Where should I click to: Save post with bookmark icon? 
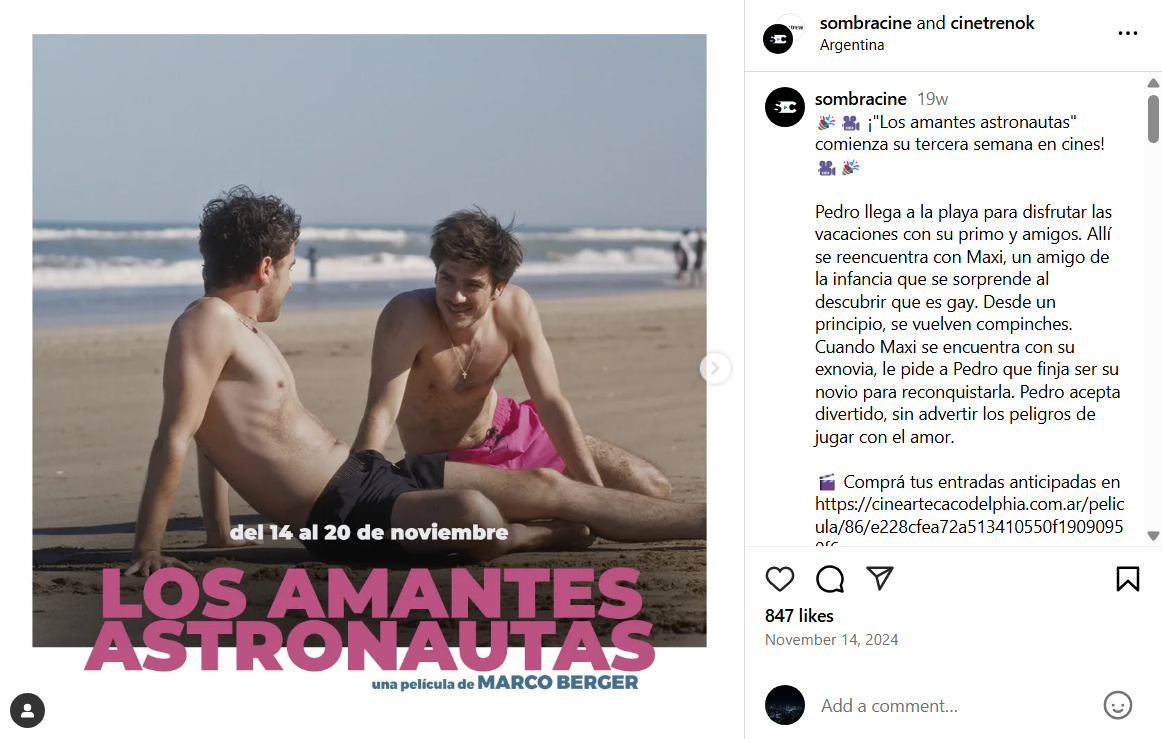[1127, 579]
